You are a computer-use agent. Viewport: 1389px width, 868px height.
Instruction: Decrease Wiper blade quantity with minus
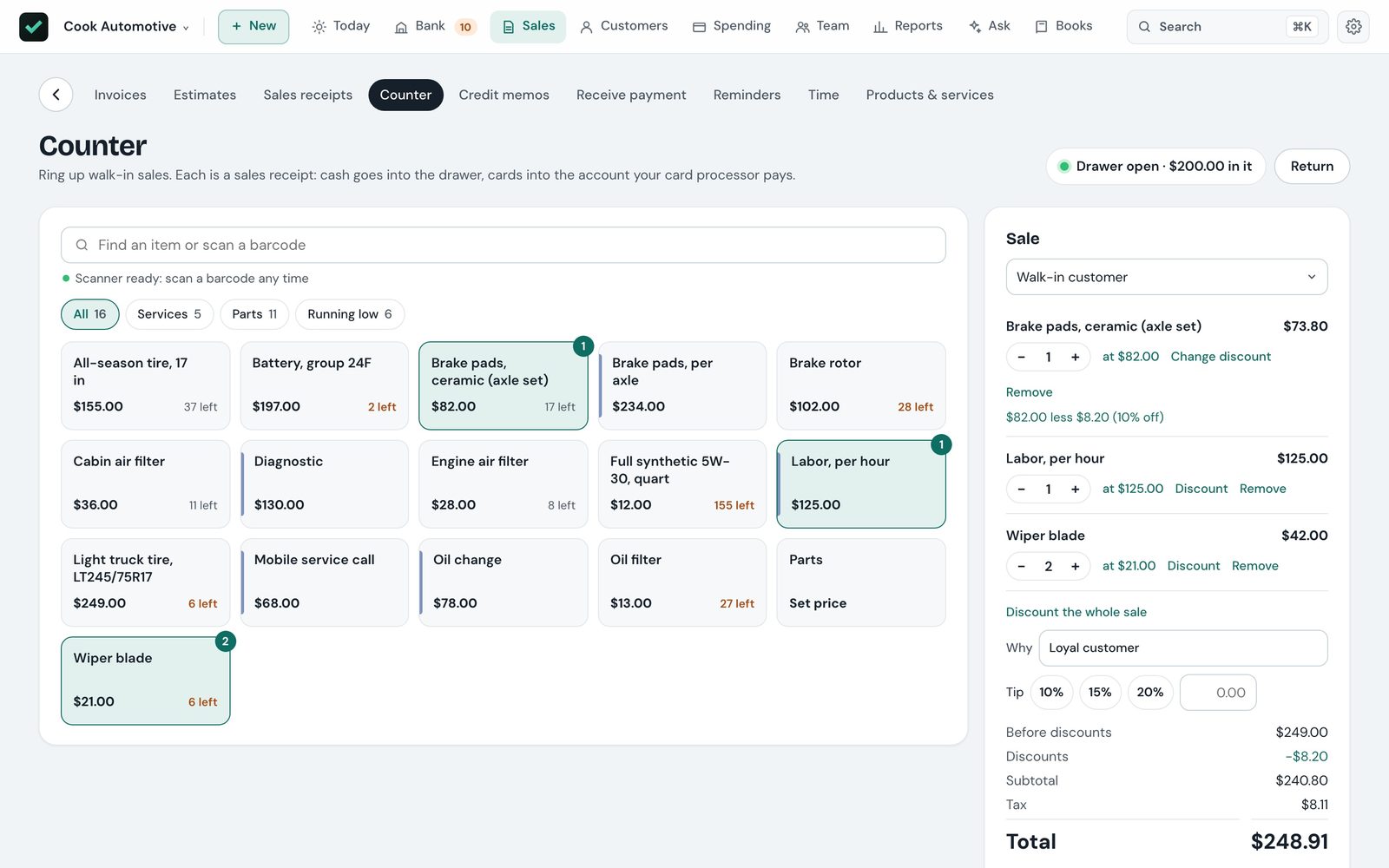click(x=1021, y=566)
